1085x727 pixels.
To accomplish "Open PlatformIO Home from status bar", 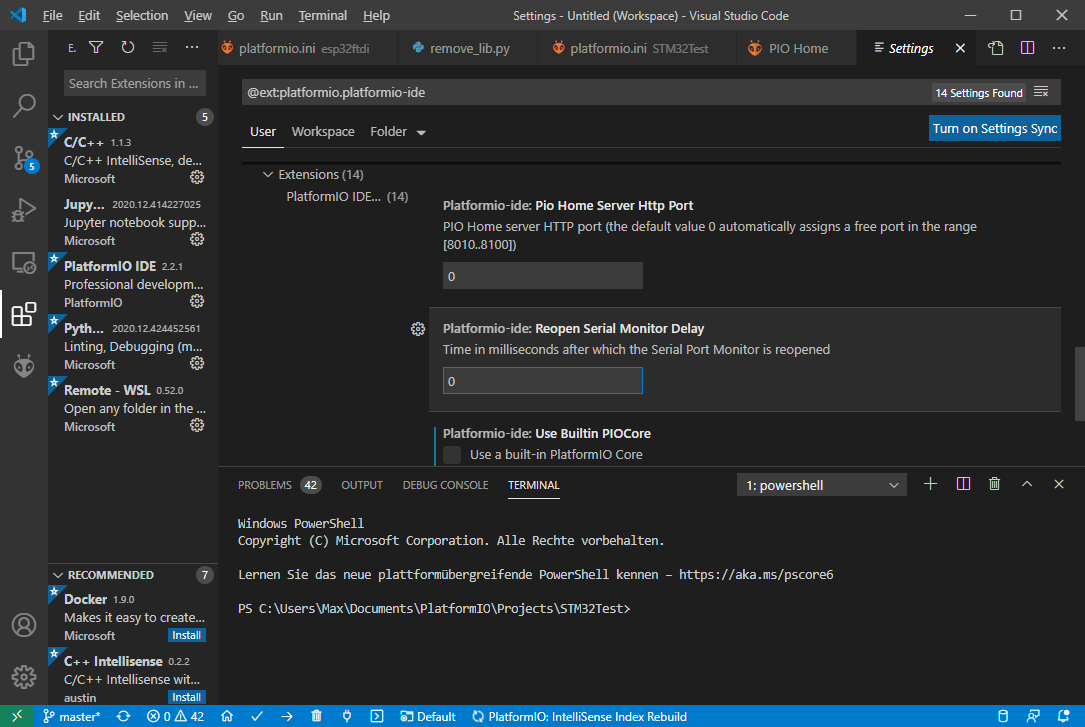I will point(227,716).
